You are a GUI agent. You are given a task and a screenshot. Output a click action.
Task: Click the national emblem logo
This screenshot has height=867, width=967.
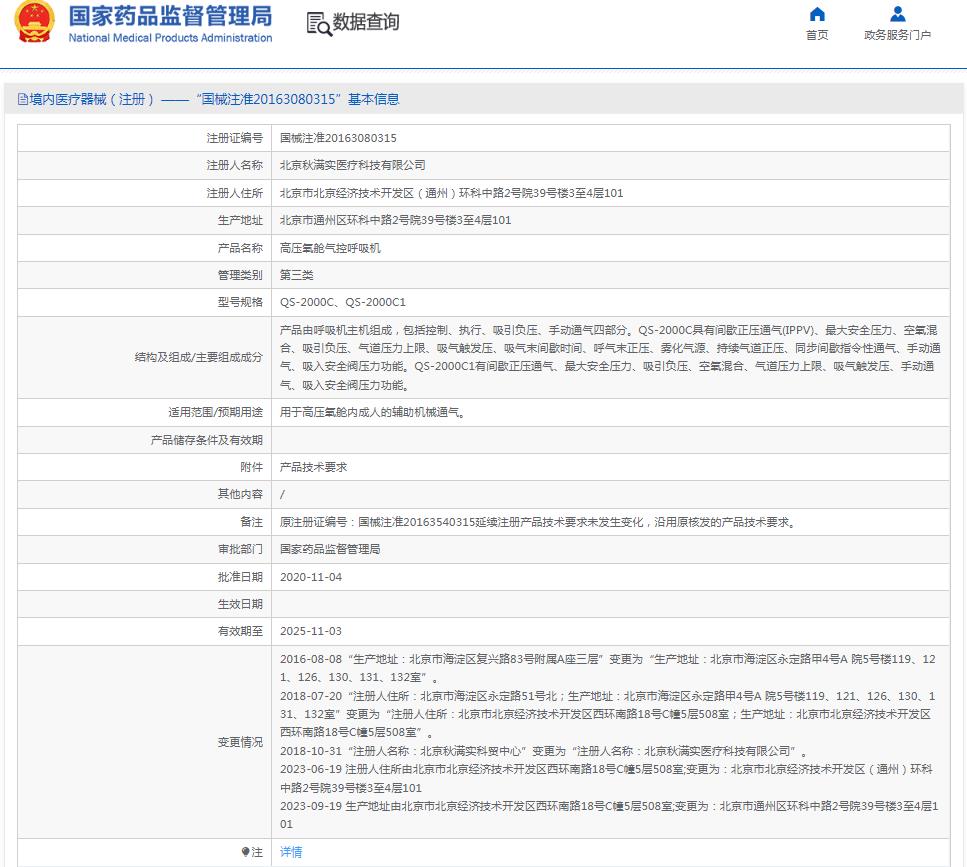[35, 22]
